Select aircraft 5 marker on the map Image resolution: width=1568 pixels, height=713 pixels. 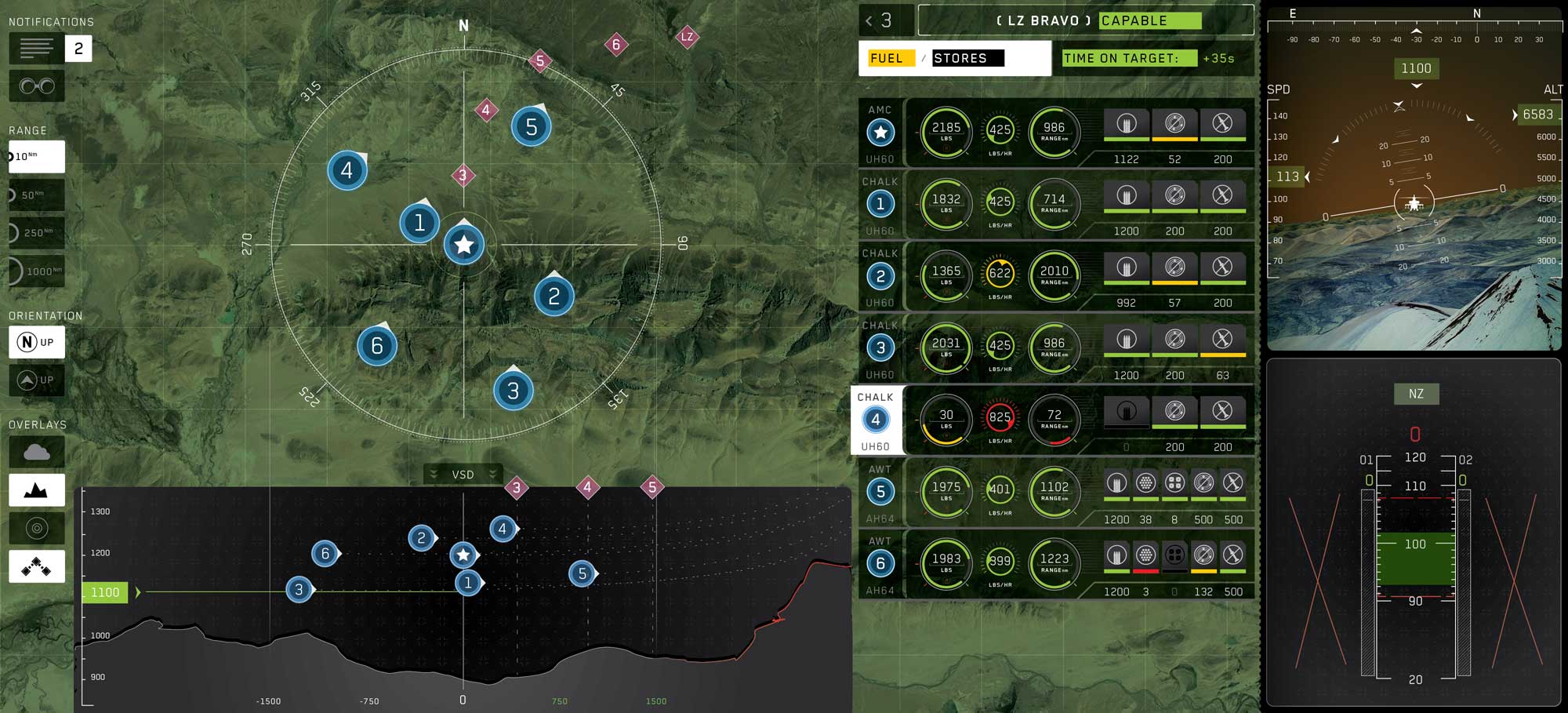532,126
